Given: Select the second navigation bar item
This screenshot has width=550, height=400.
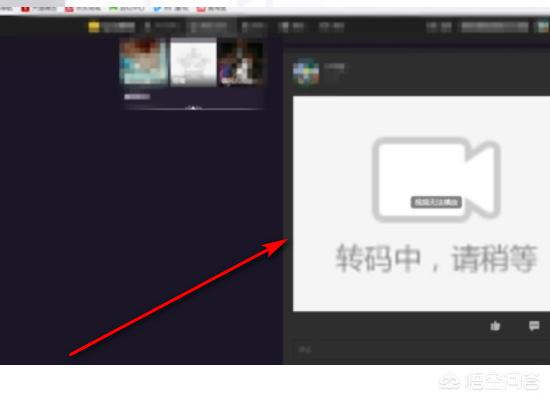Looking at the screenshot, I should [x=162, y=27].
